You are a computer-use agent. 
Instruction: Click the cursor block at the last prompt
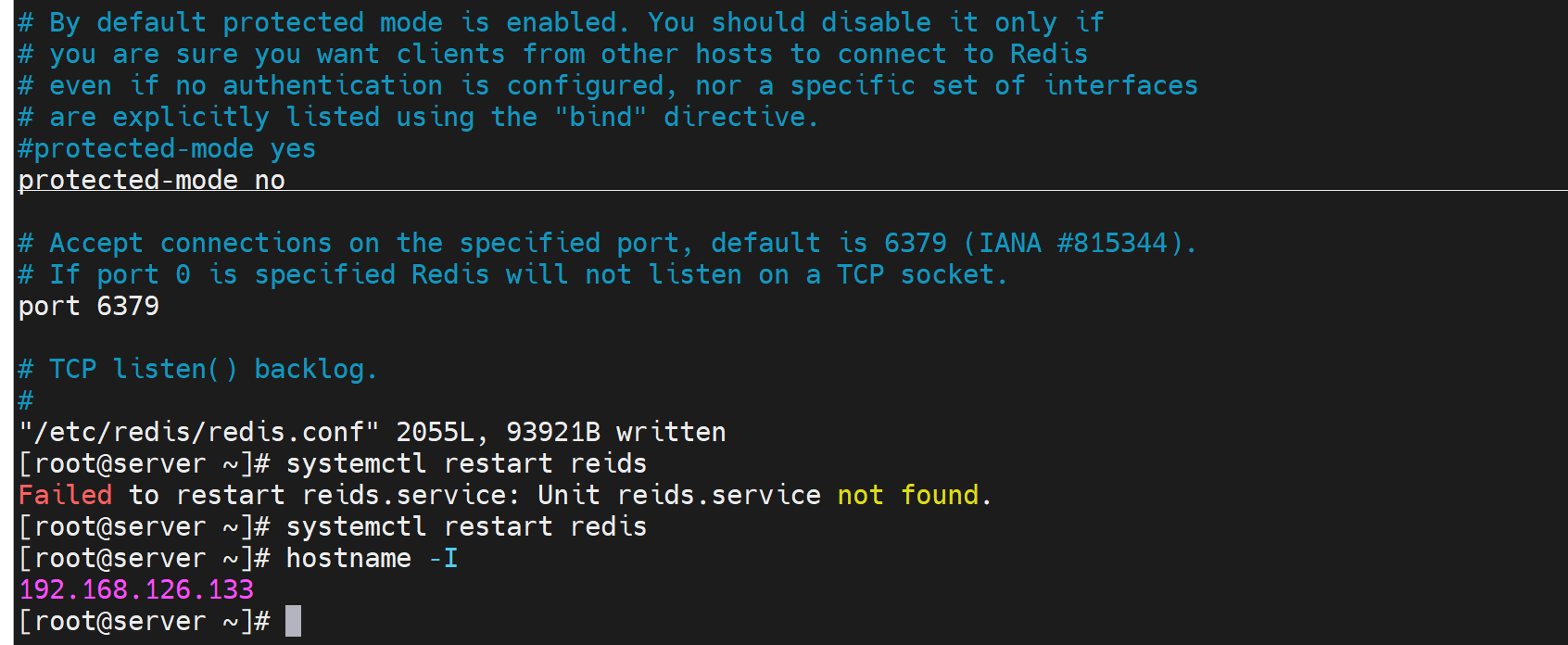[293, 621]
